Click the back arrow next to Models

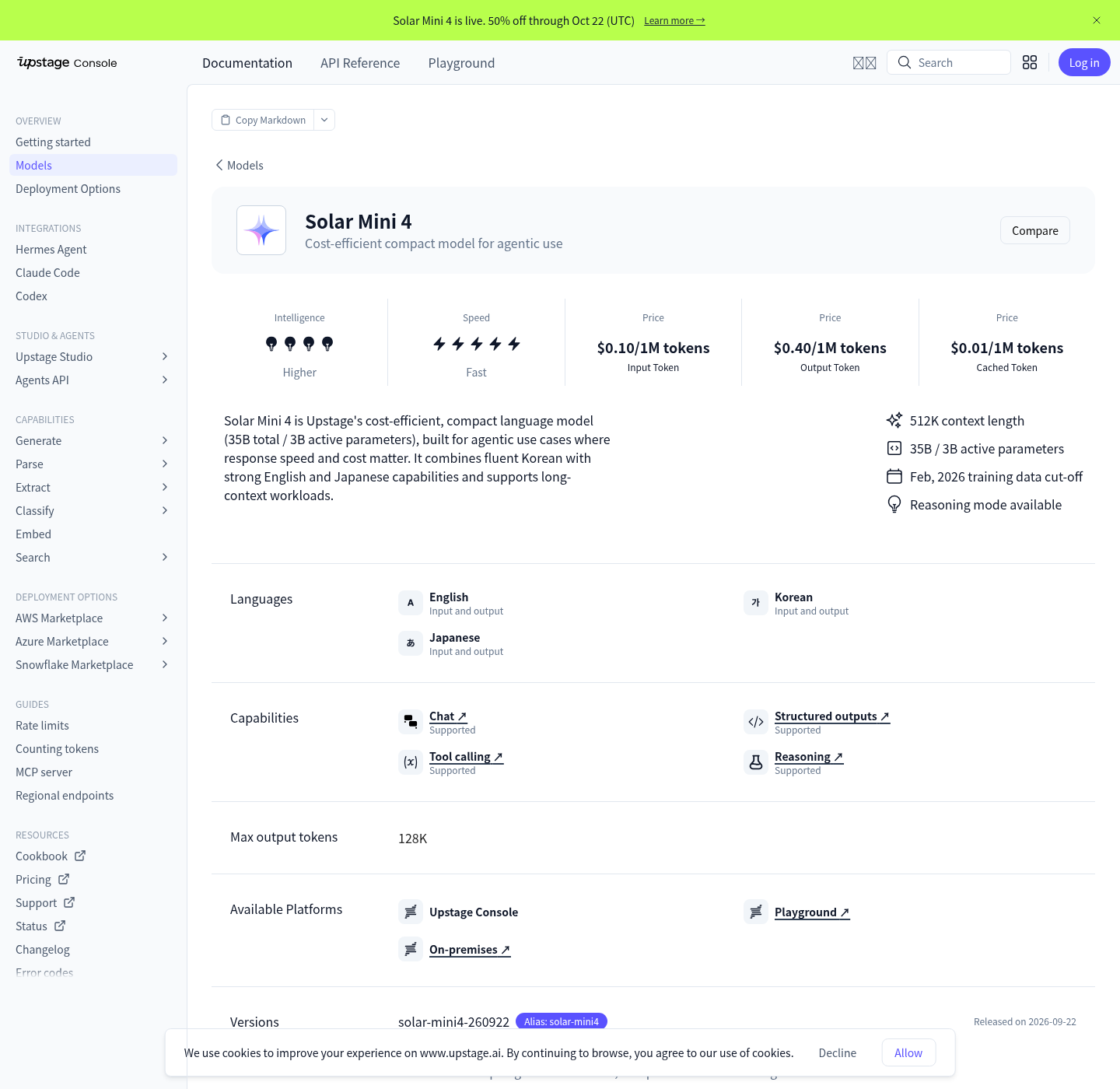click(219, 165)
